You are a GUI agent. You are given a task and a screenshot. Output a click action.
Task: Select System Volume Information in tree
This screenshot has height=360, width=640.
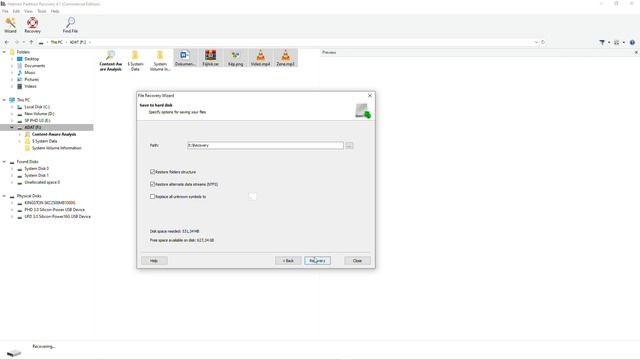point(56,148)
